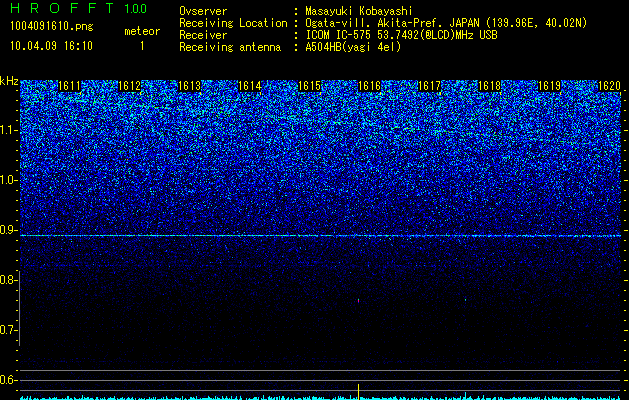Click the faint echo spot near 1618
This screenshot has height=400, width=629.
tap(465, 299)
